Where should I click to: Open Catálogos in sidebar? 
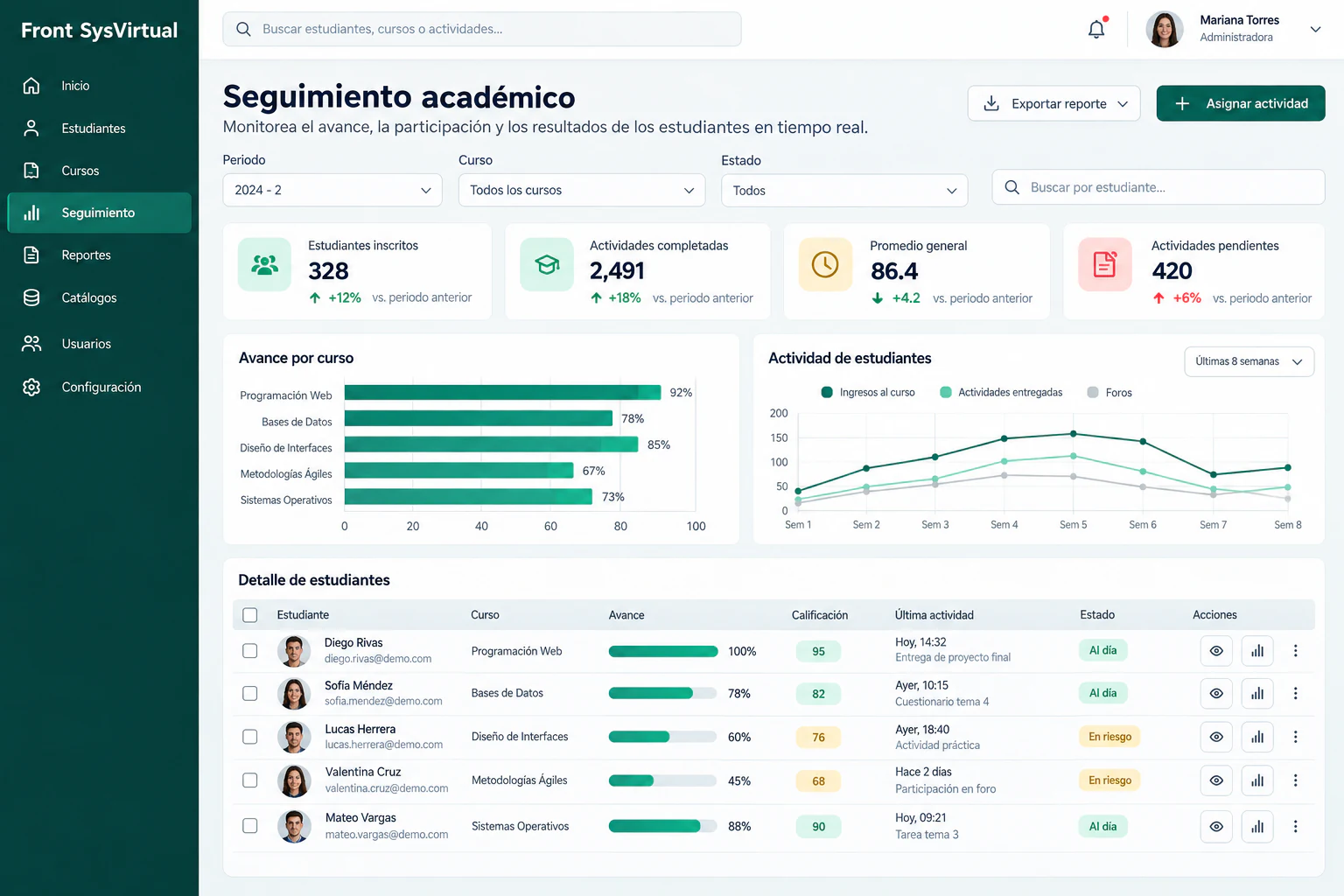pos(100,297)
